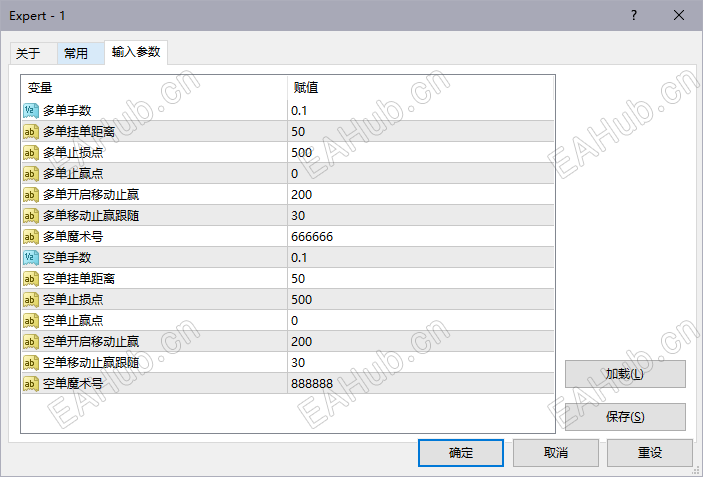Select the value 888888

tap(312, 384)
